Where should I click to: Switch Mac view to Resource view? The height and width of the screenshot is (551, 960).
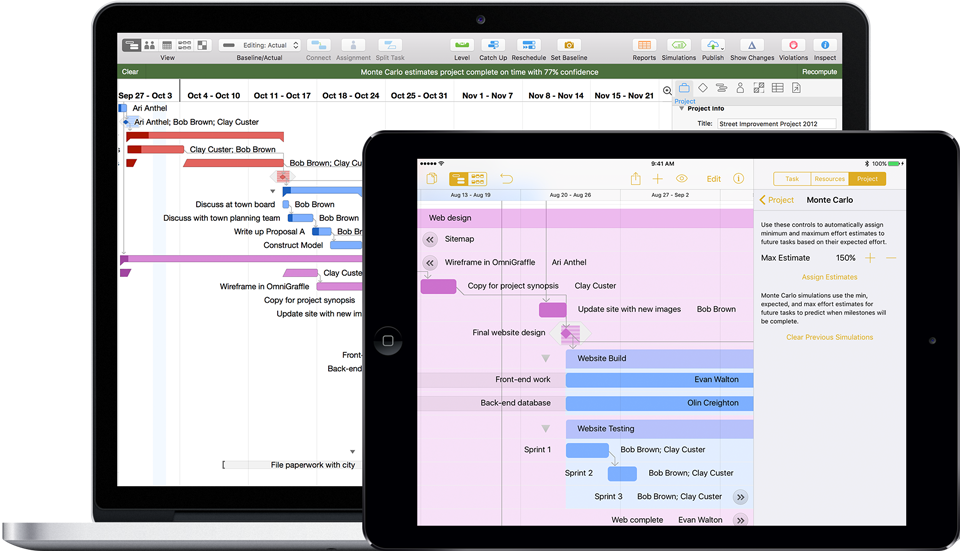click(149, 45)
